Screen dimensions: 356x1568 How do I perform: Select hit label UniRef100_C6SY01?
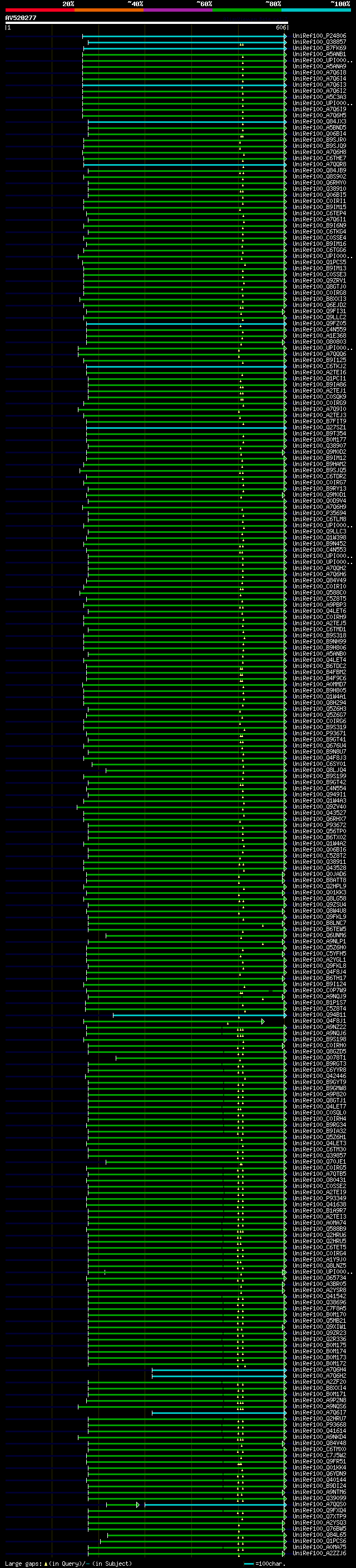319,764
